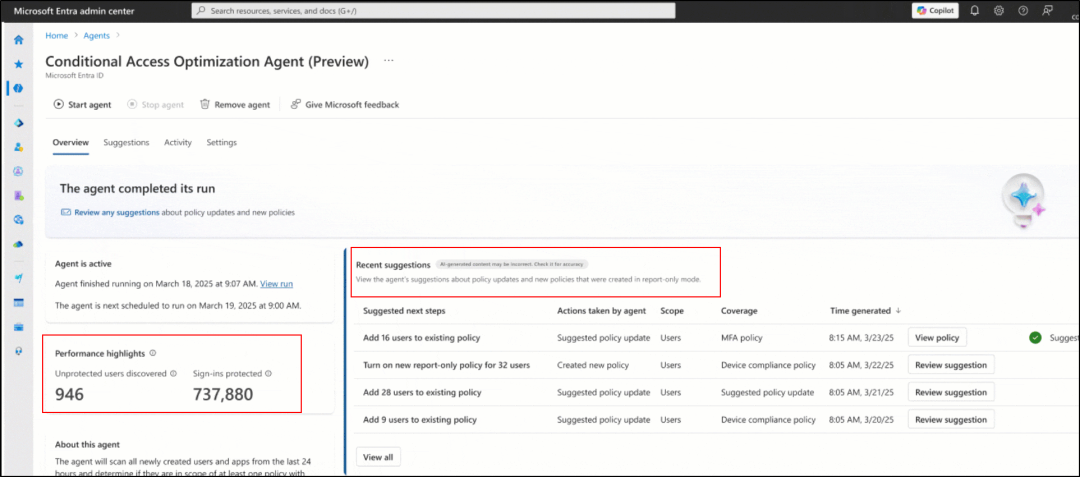Open the circled-person sidebar icon
Image resolution: width=1080 pixels, height=477 pixels.
pyautogui.click(x=19, y=171)
